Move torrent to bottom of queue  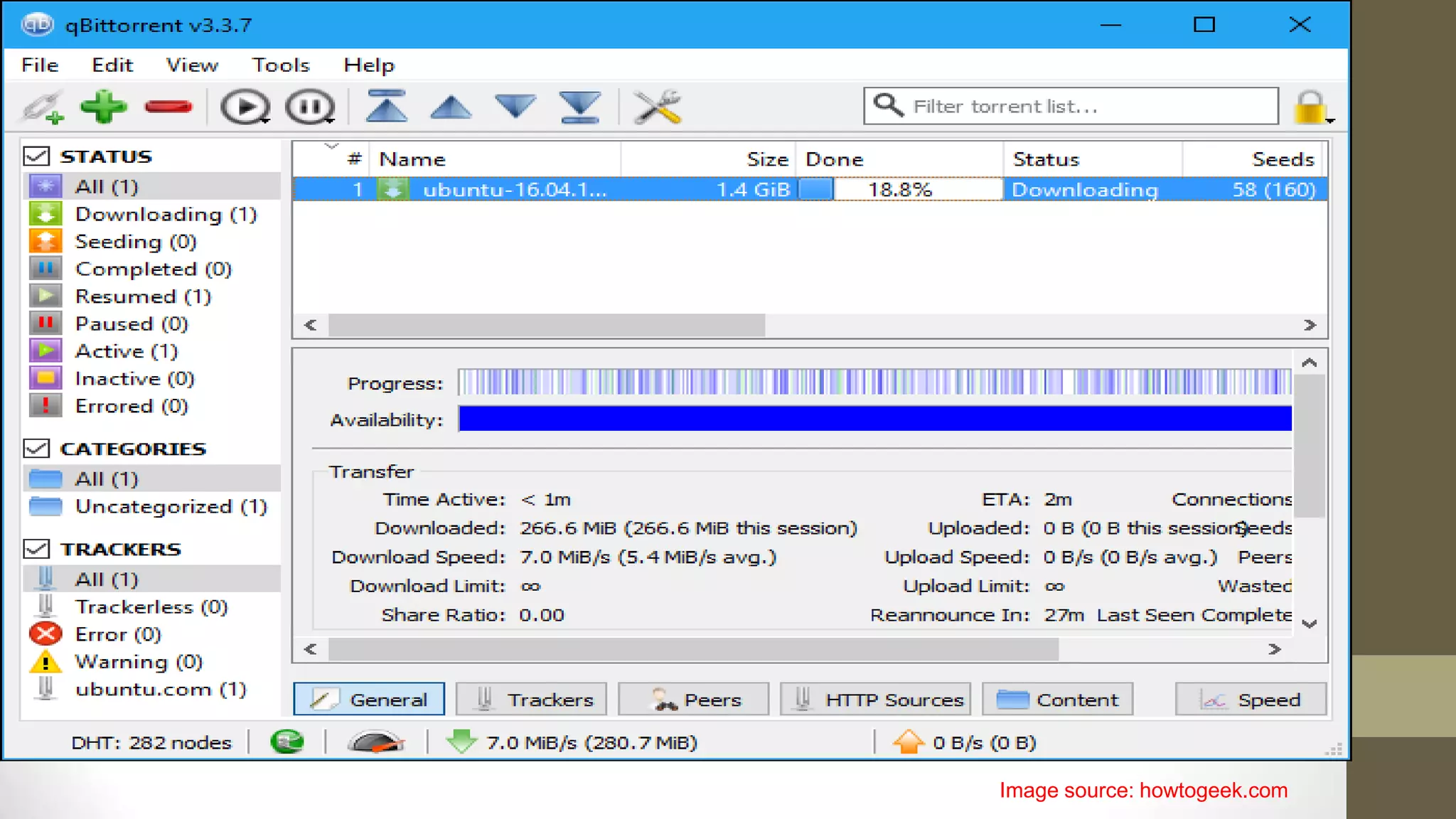[x=580, y=107]
